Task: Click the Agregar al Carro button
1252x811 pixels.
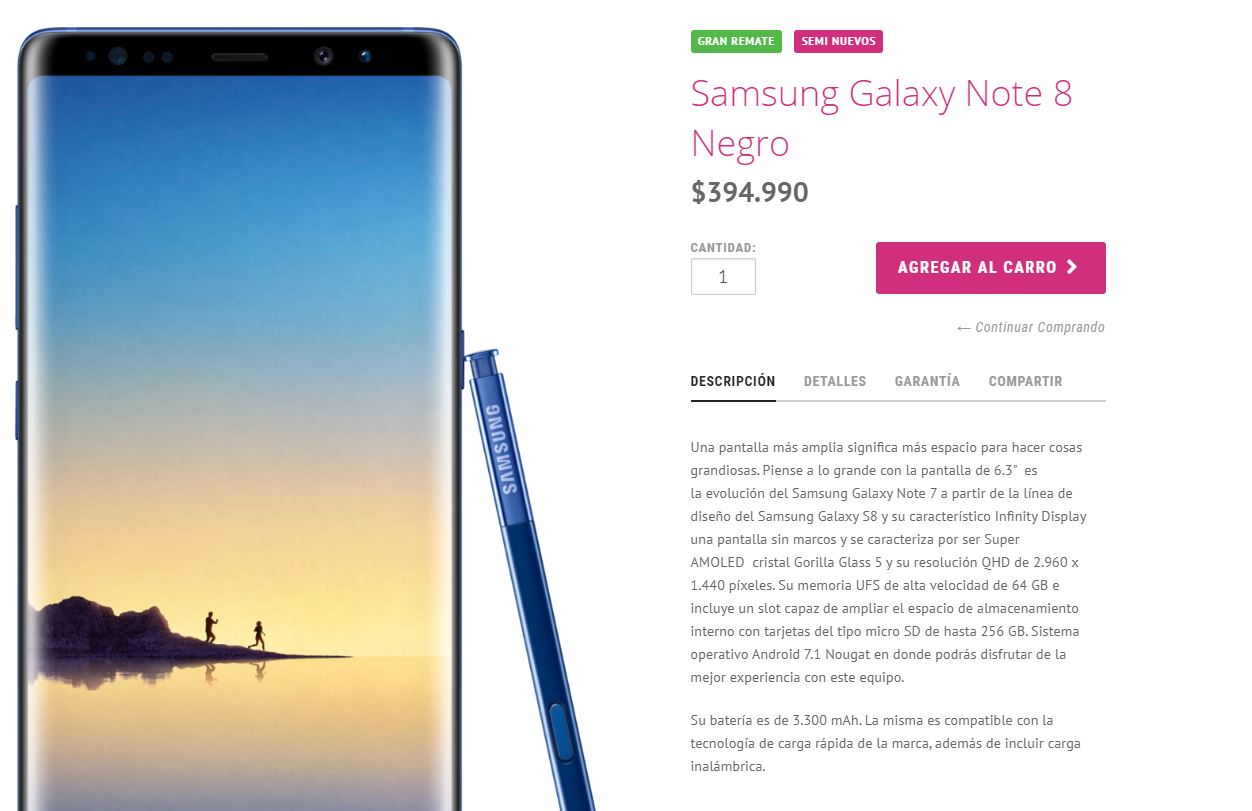Action: 990,268
